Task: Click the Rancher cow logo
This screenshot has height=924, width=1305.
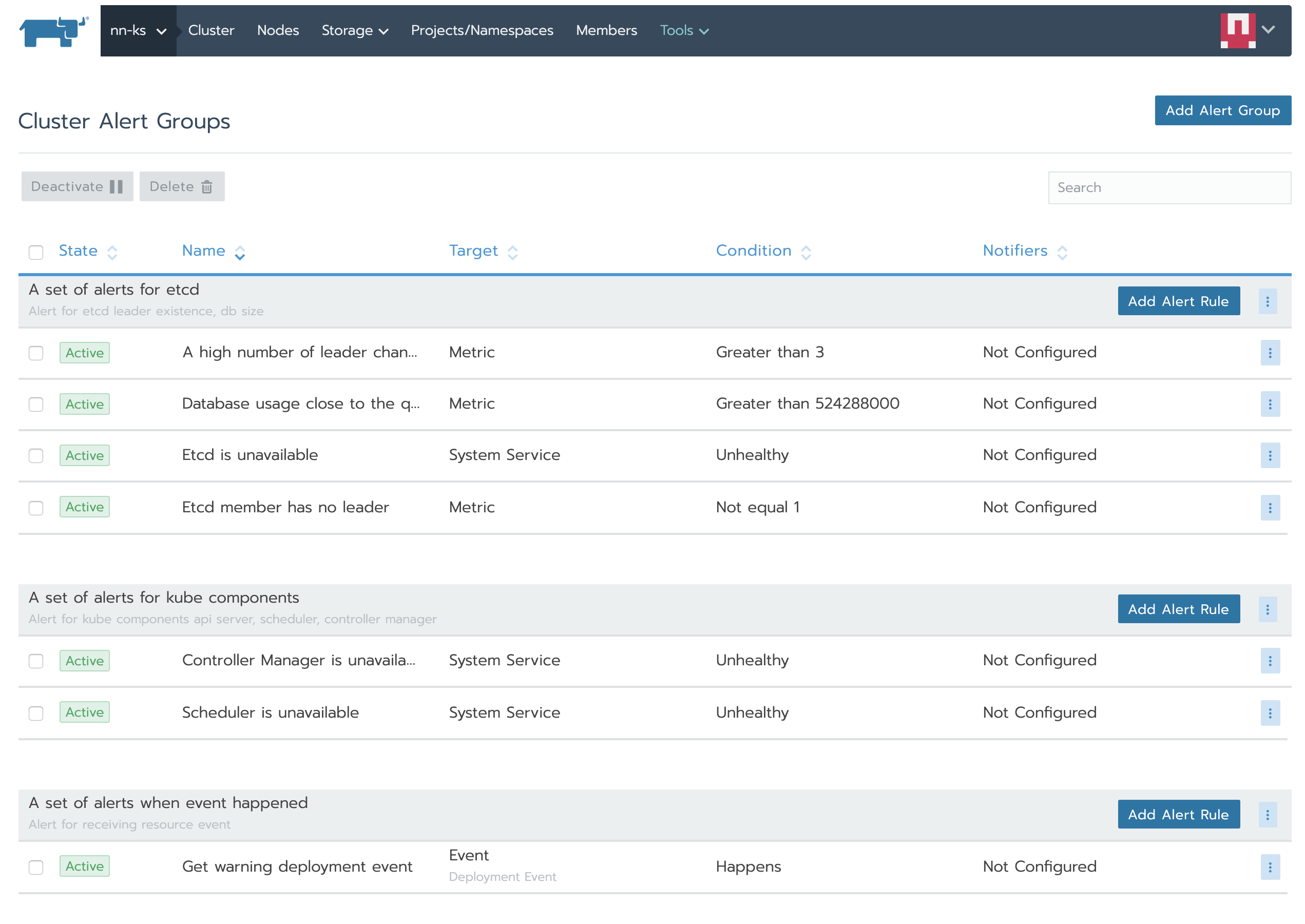Action: [x=54, y=31]
